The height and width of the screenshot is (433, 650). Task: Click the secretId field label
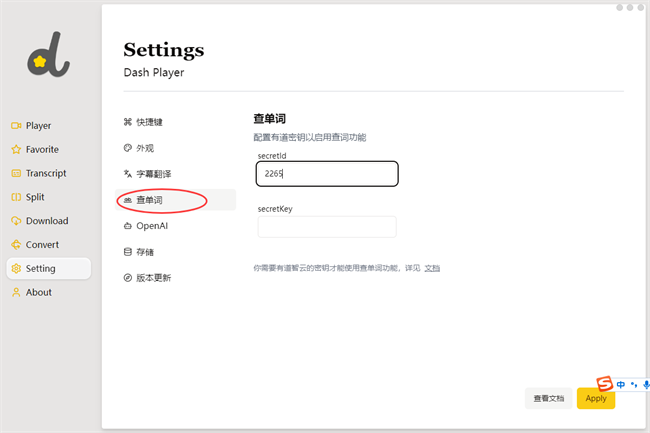[272, 156]
